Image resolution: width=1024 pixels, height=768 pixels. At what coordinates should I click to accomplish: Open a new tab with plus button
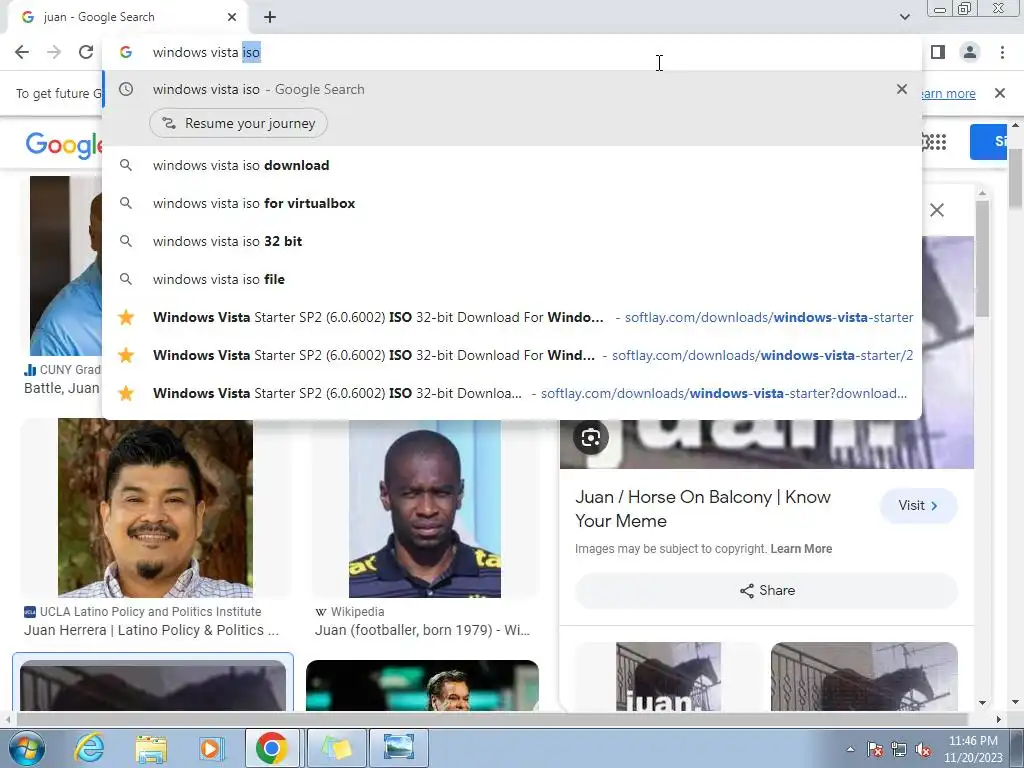[x=270, y=17]
